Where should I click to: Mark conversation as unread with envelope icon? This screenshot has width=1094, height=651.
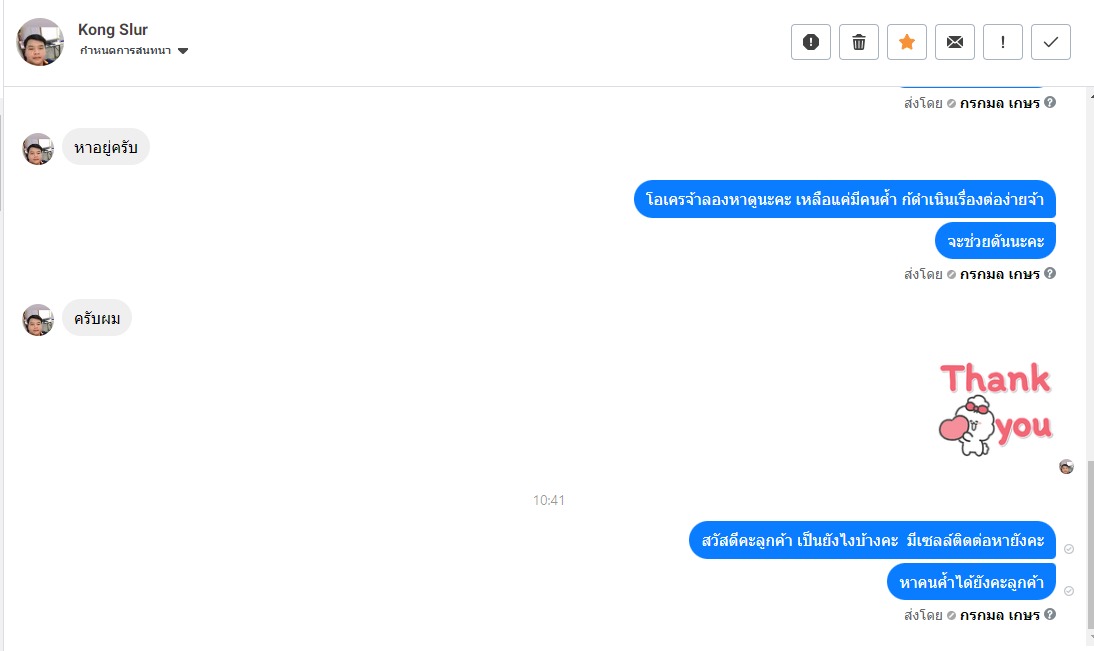pyautogui.click(x=955, y=42)
